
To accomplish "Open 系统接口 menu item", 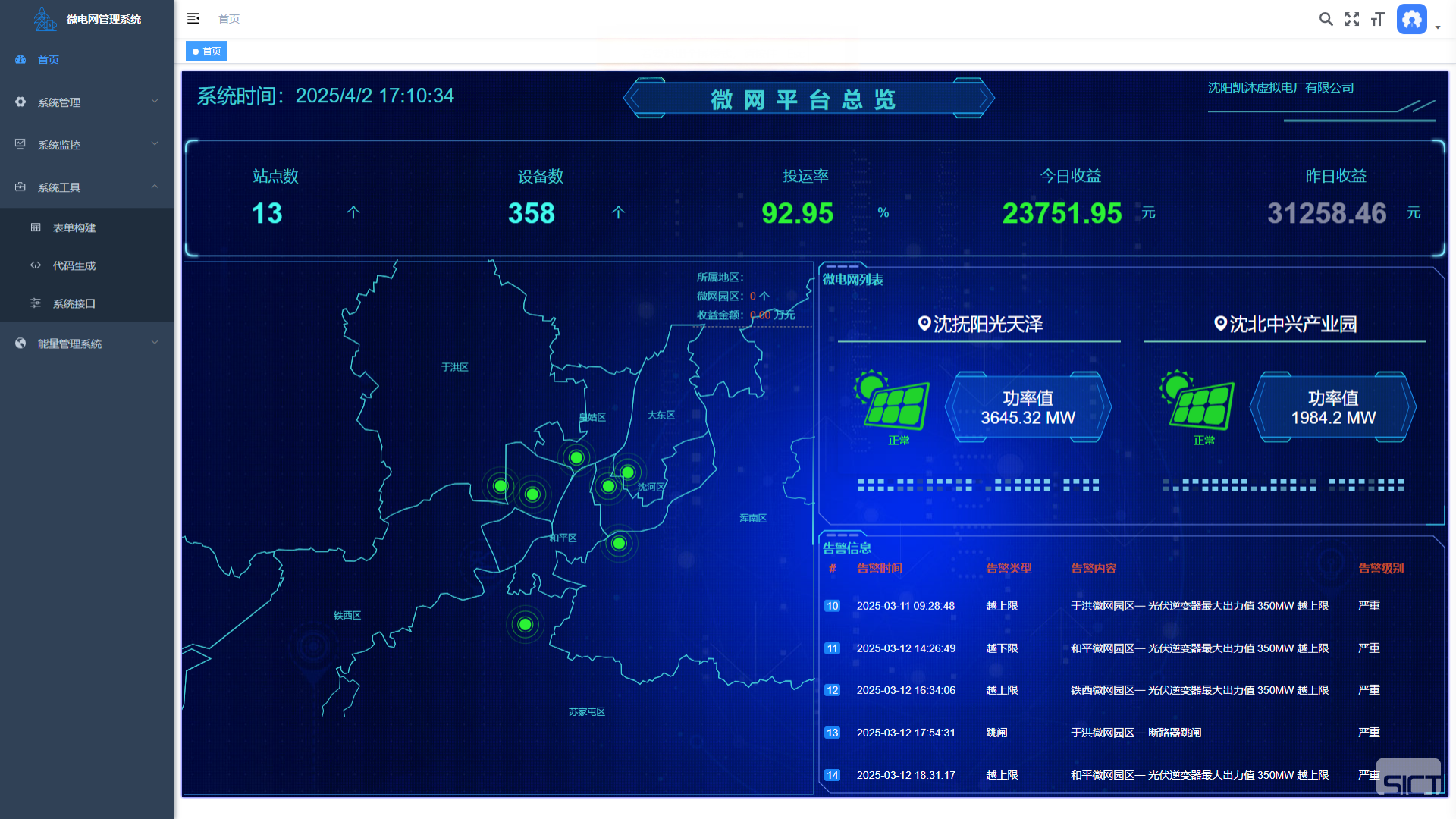I will pyautogui.click(x=74, y=303).
